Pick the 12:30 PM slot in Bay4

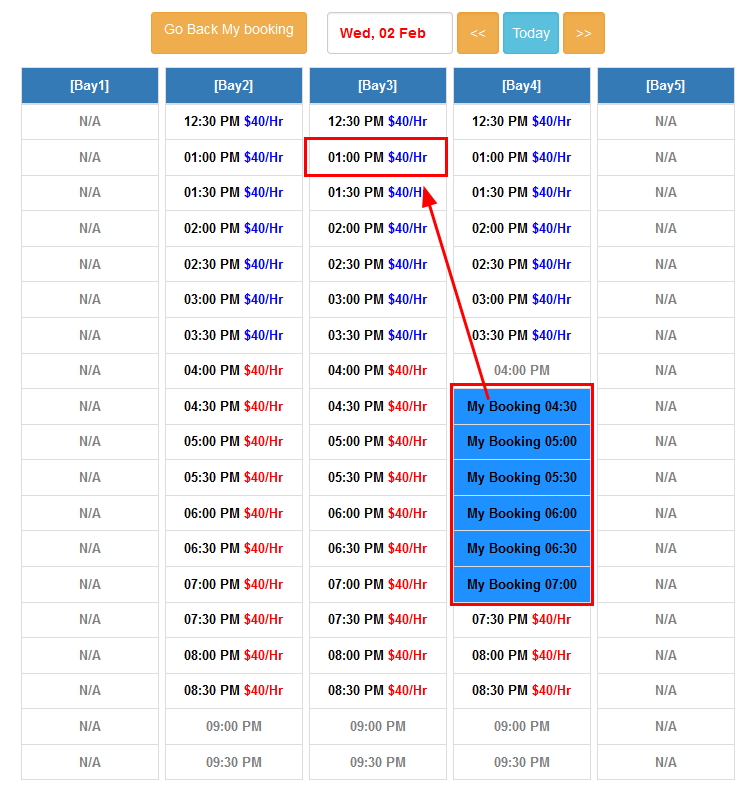coord(521,121)
